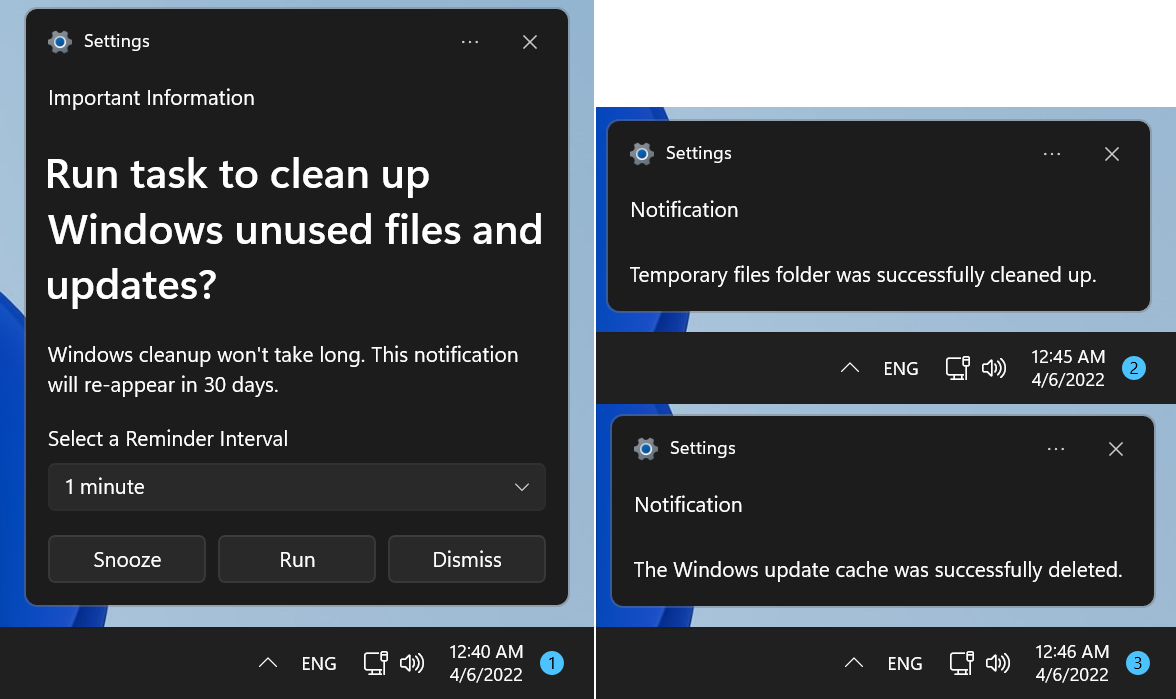The width and height of the screenshot is (1176, 699).
Task: Click volume icon in 12:40 AM taskbar
Action: 412,663
